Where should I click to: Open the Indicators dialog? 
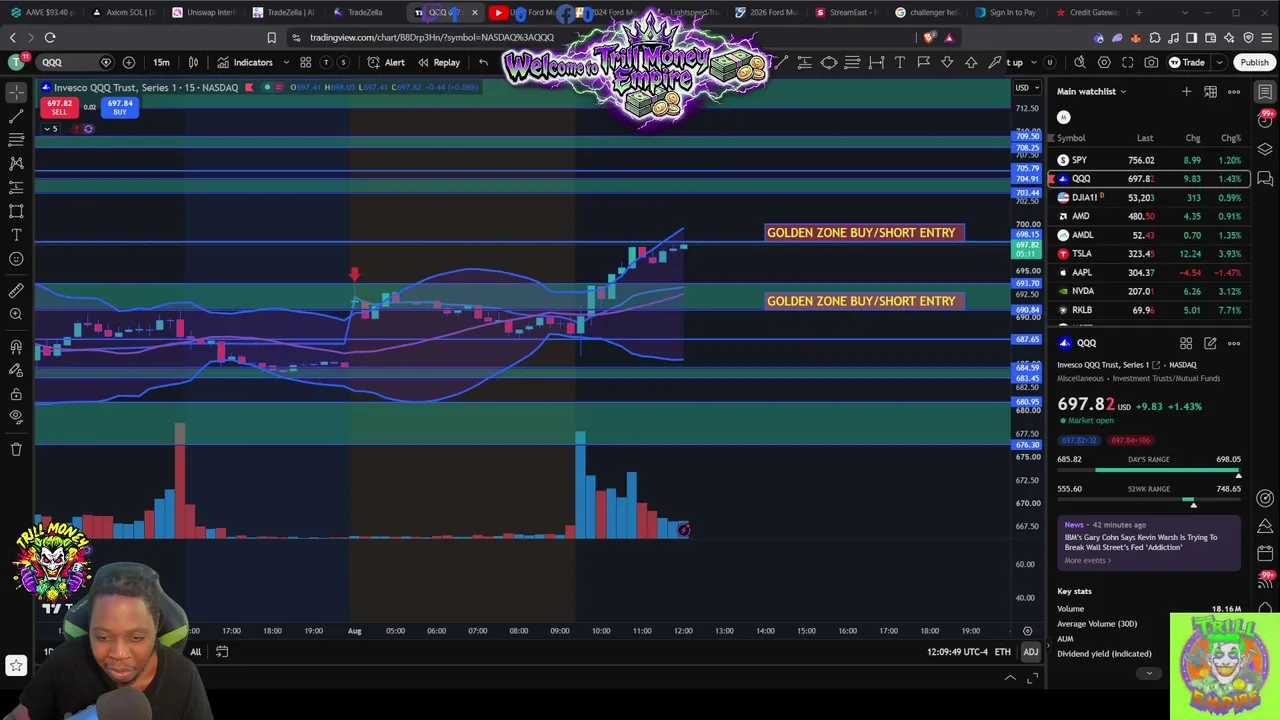click(245, 62)
